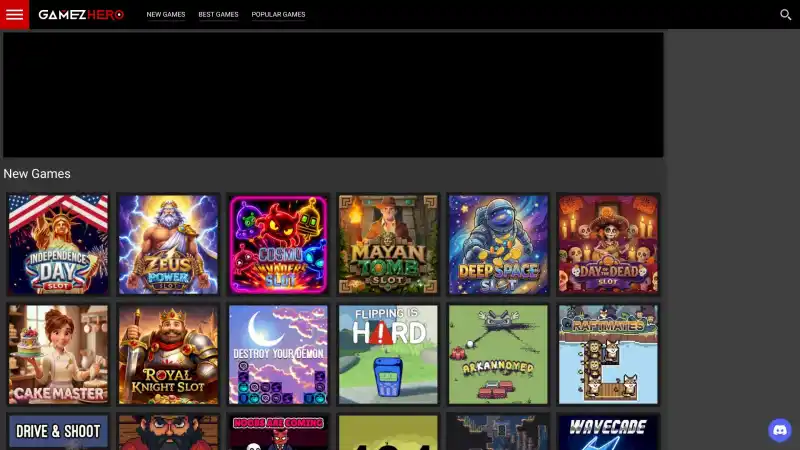The height and width of the screenshot is (450, 800).
Task: Open Destroy Your Demon game
Action: coord(278,355)
